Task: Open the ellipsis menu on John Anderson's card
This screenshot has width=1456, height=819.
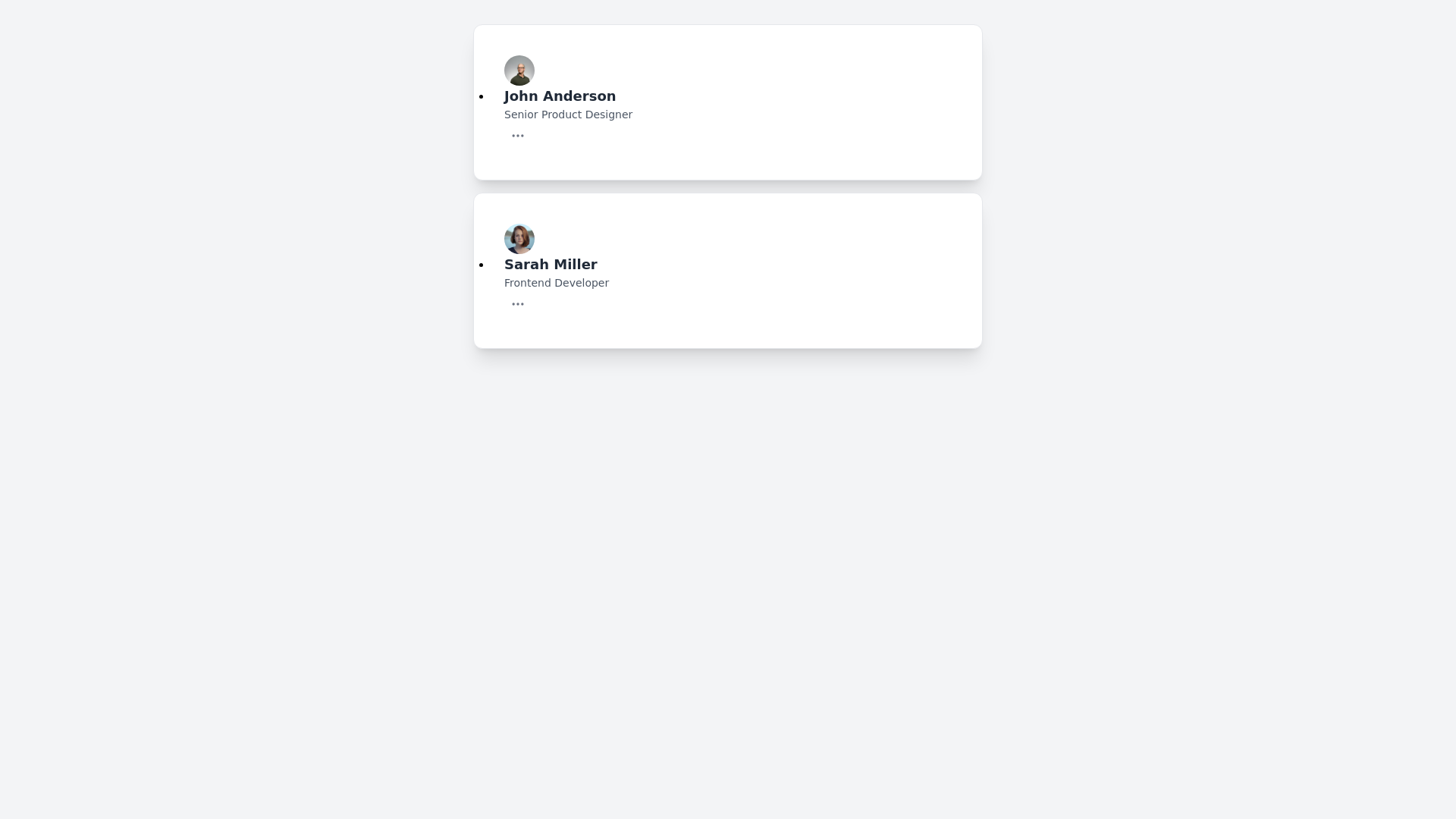Action: (518, 135)
